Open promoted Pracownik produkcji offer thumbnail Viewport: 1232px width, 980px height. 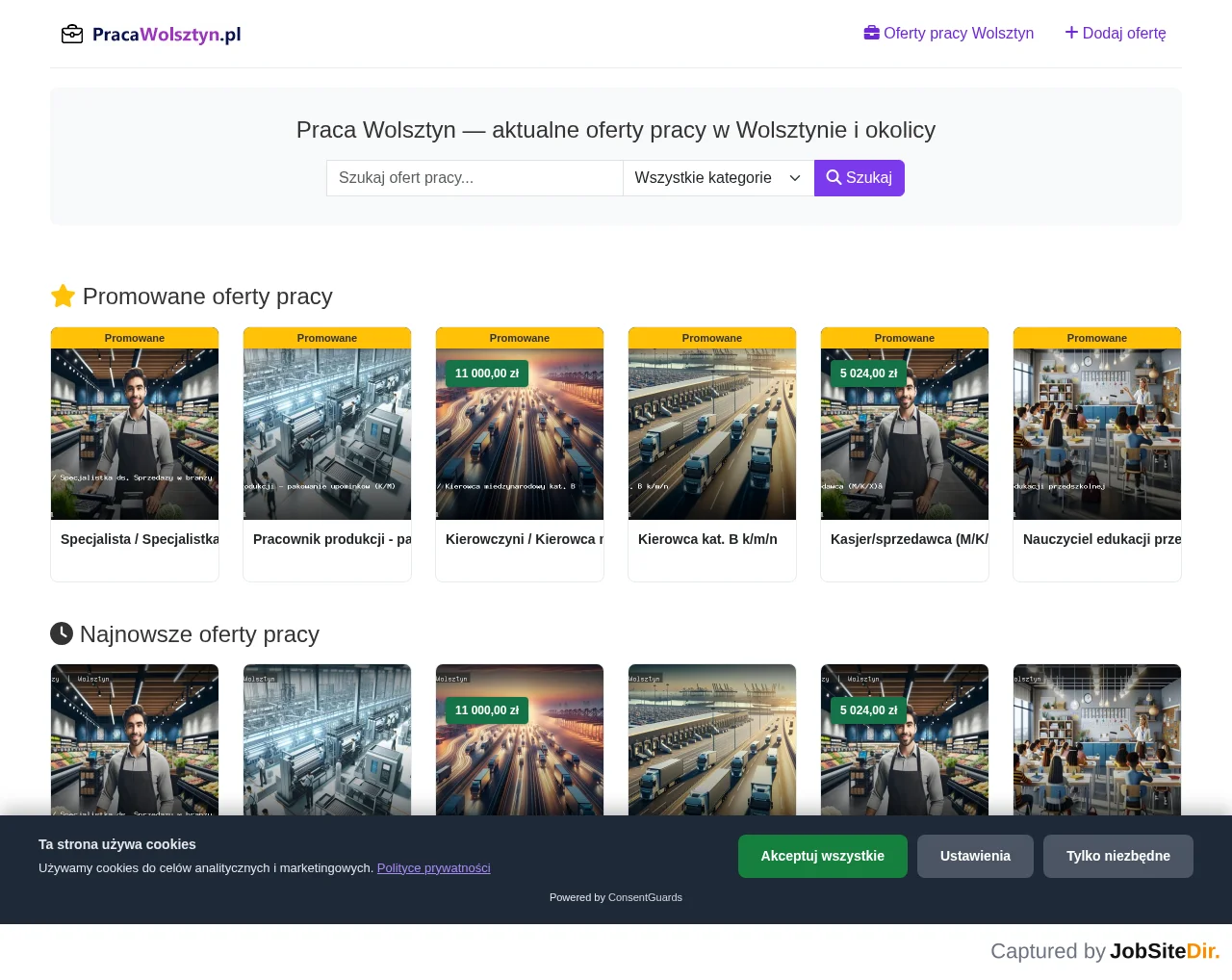click(327, 434)
